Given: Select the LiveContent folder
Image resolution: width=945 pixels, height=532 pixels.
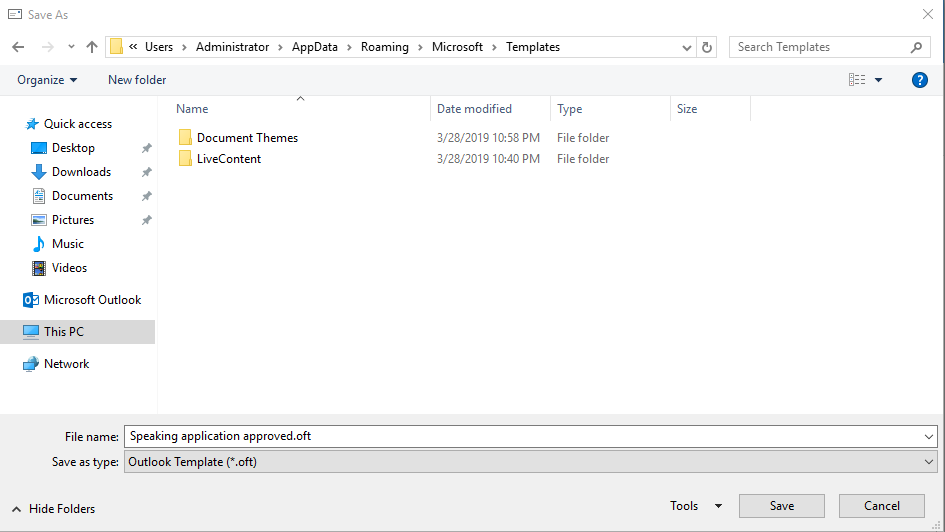Looking at the screenshot, I should coord(229,159).
